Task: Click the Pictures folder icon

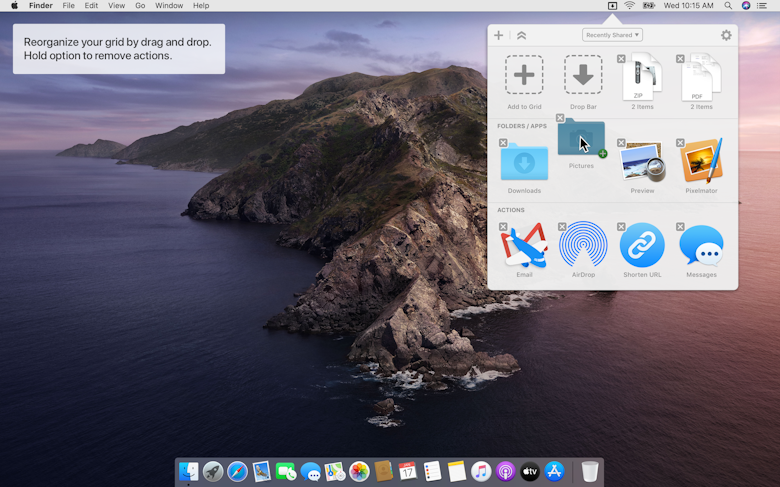Action: click(x=581, y=138)
